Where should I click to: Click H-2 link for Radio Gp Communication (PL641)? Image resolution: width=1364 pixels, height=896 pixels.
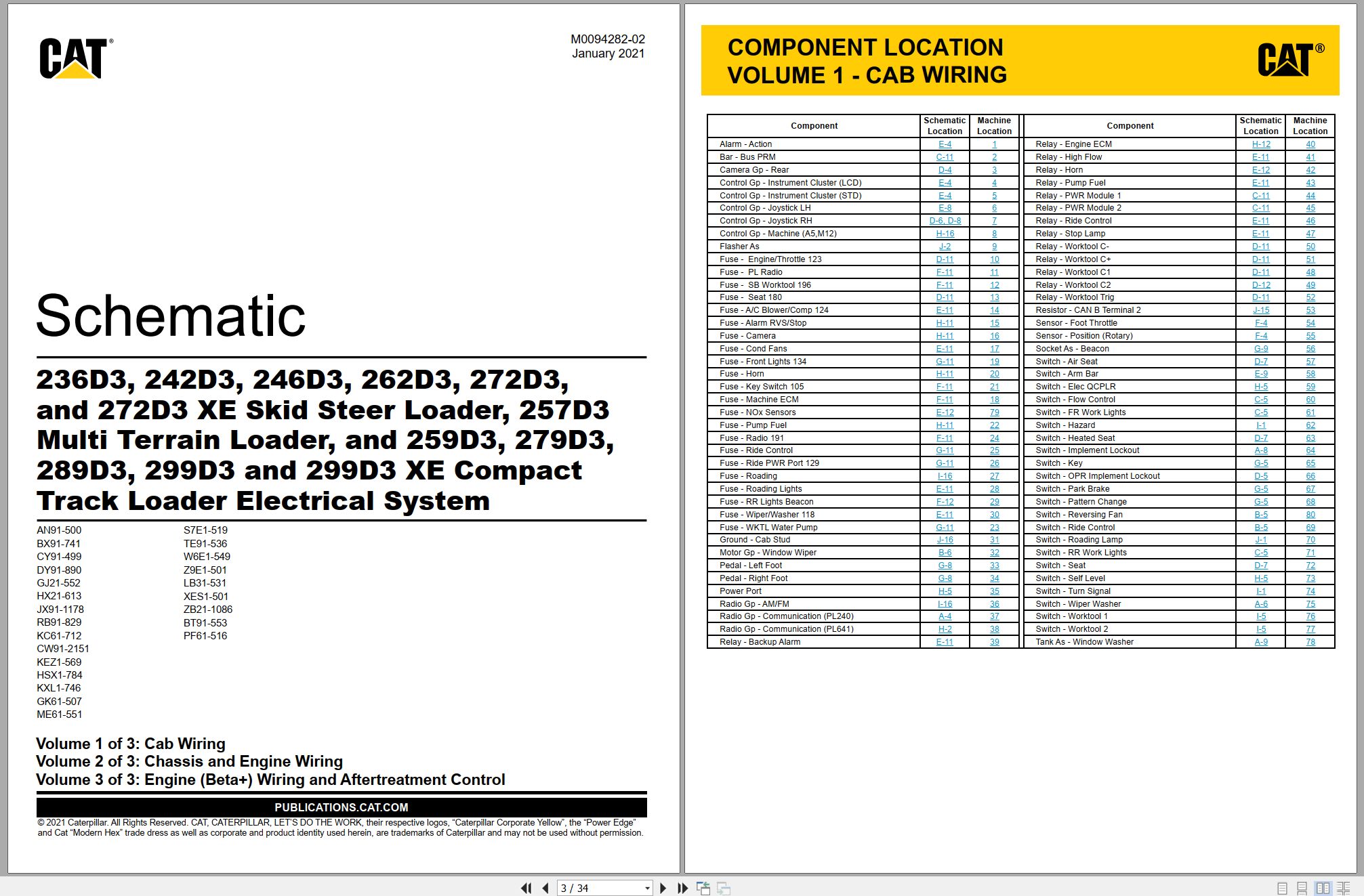(945, 629)
